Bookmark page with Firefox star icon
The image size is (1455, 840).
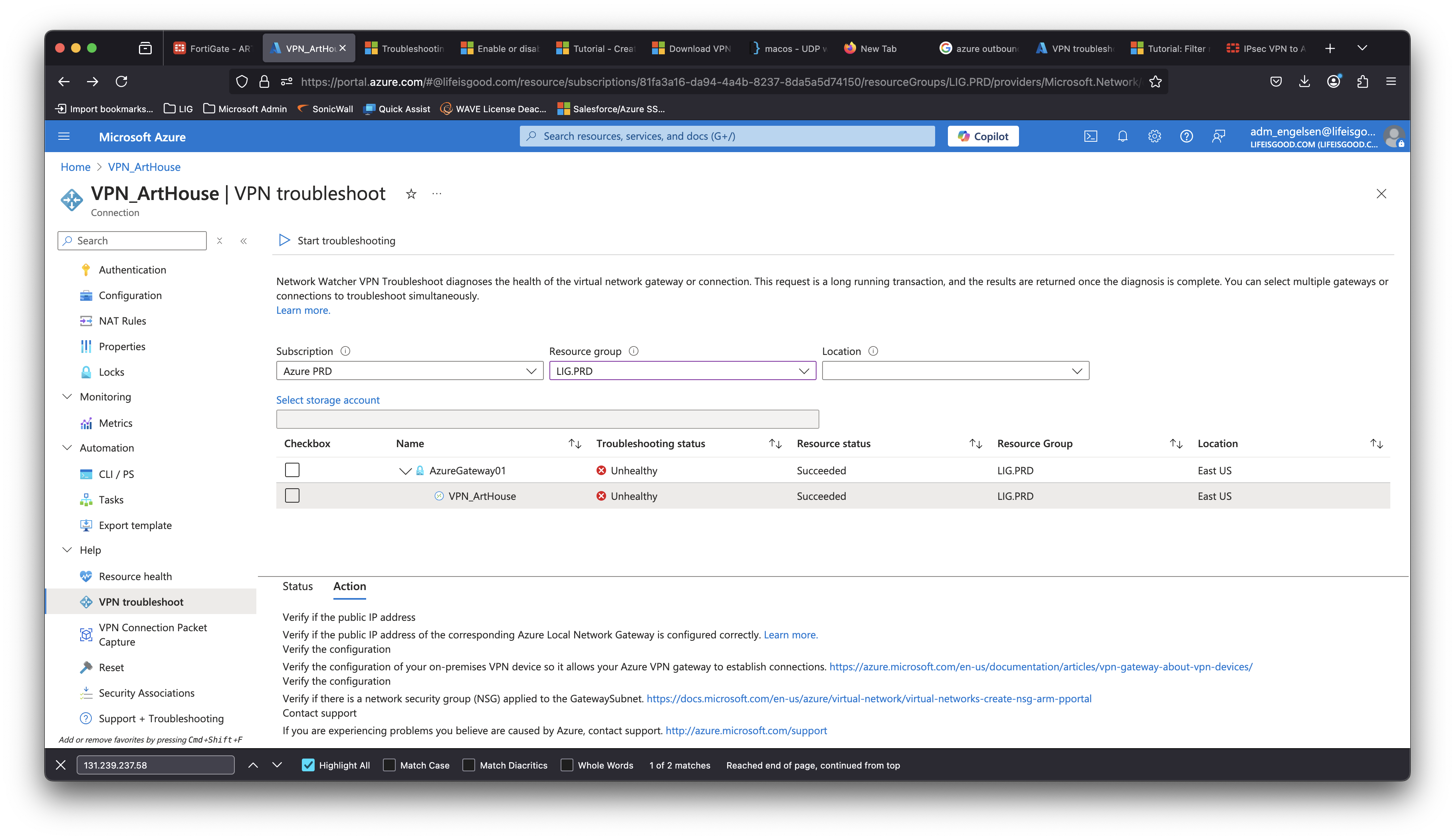click(1155, 82)
